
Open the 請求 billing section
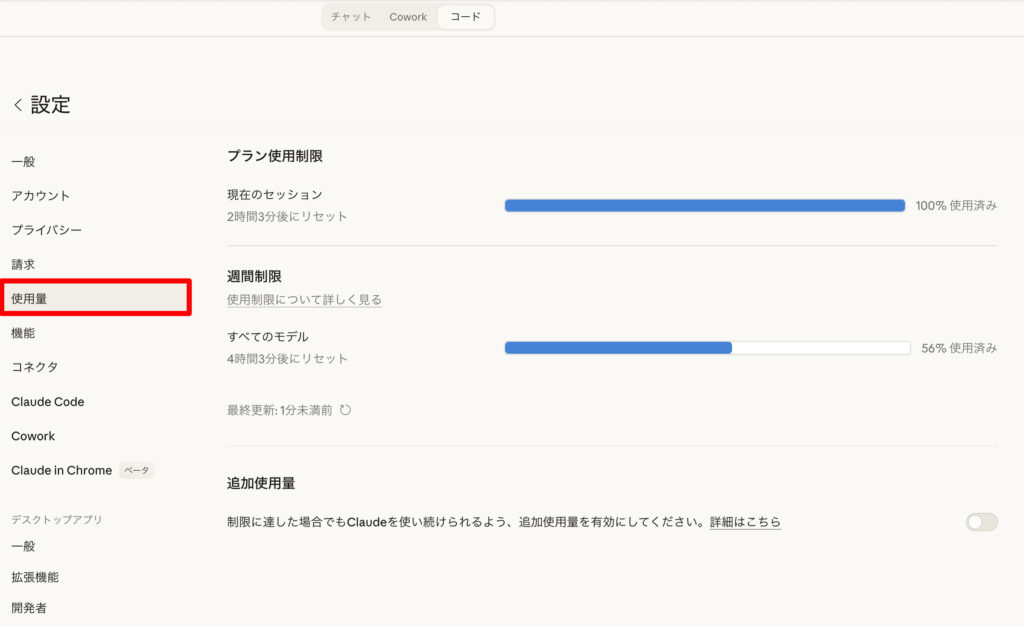24,265
